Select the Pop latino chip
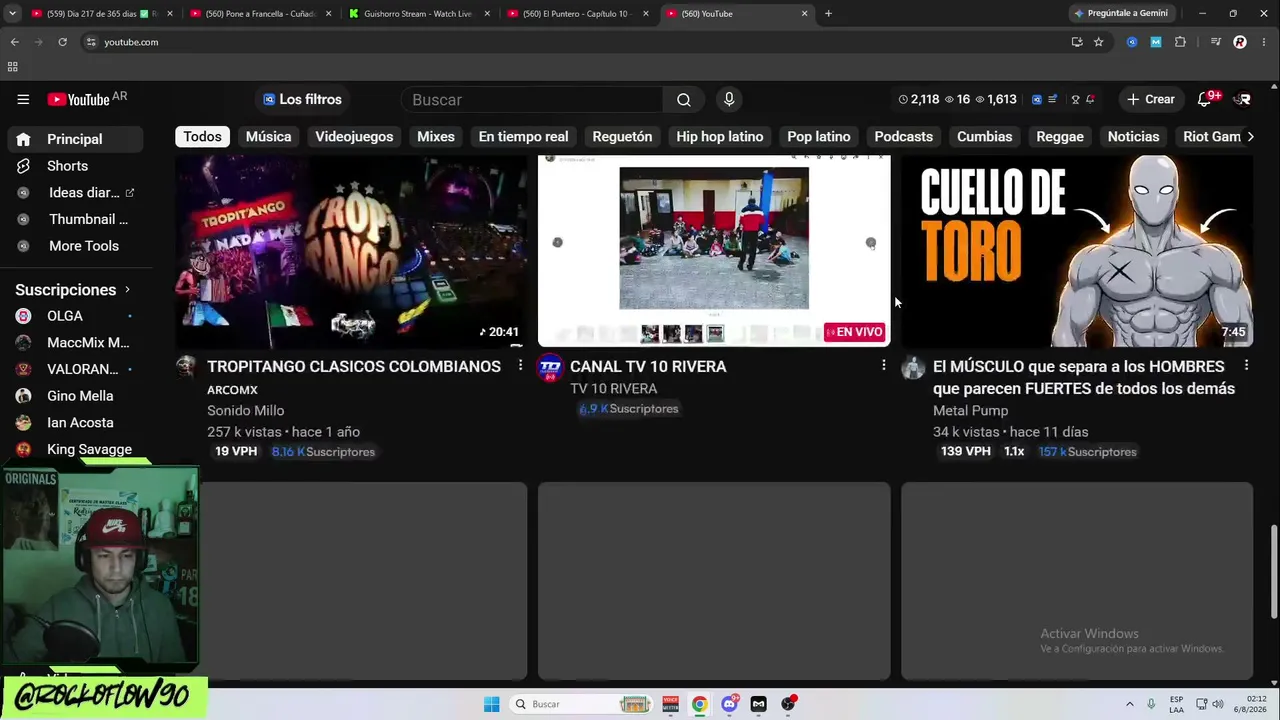This screenshot has height=720, width=1280. coord(818,137)
